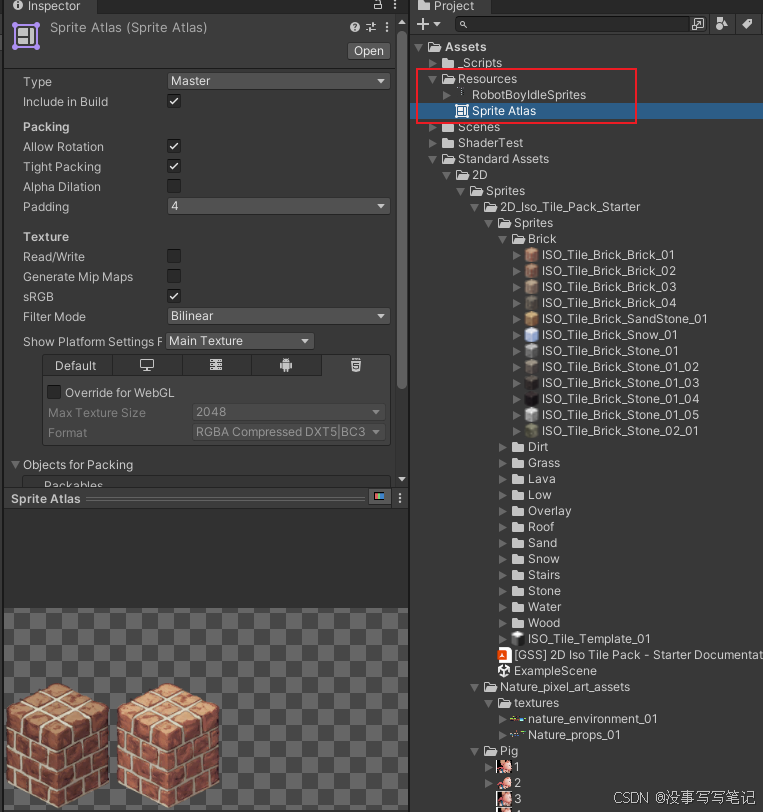Select the dedicated server platform tab icon
Screen dimensions: 763x812
pos(216,366)
